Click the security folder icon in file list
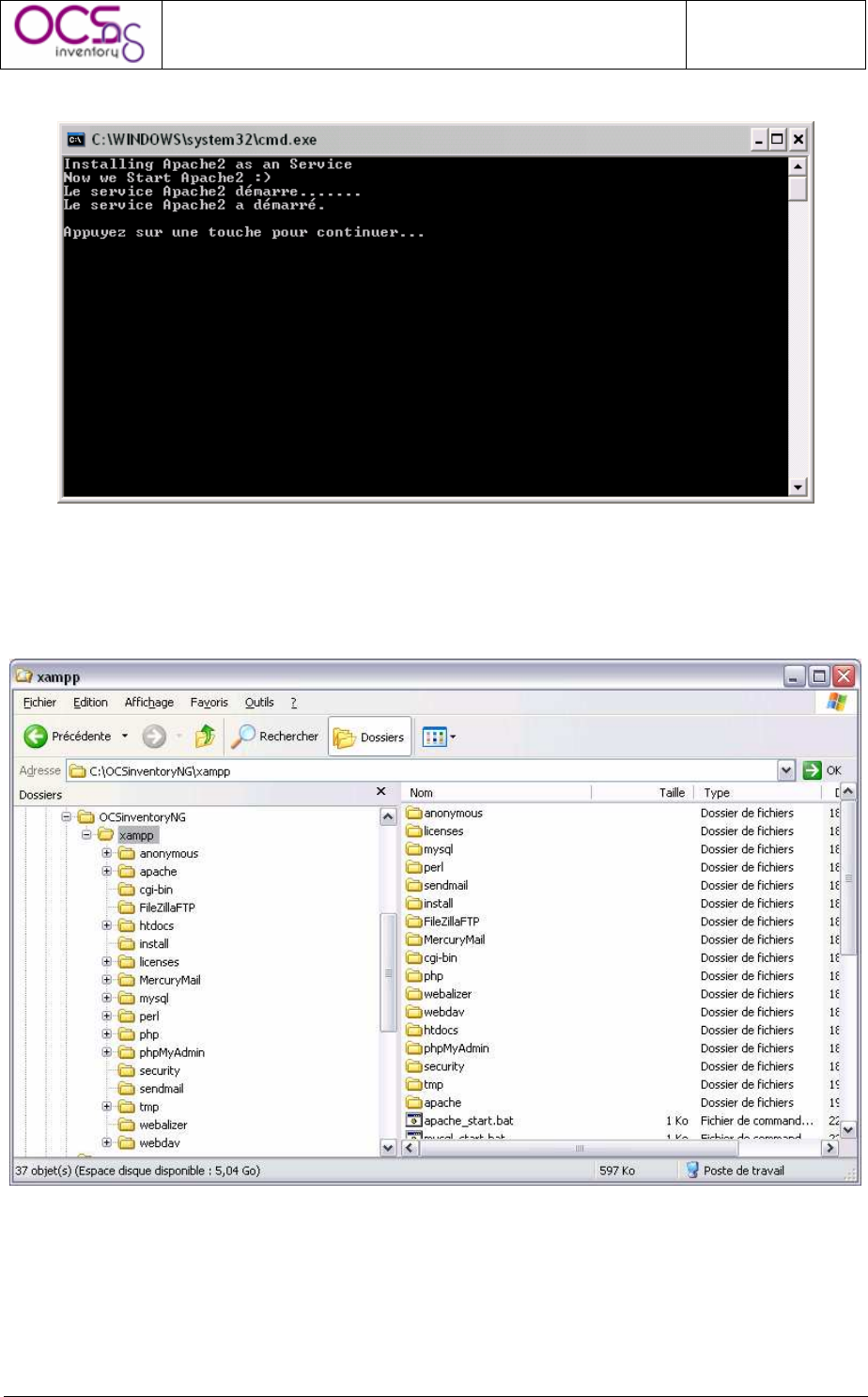The image size is (868, 1397). (x=413, y=1066)
